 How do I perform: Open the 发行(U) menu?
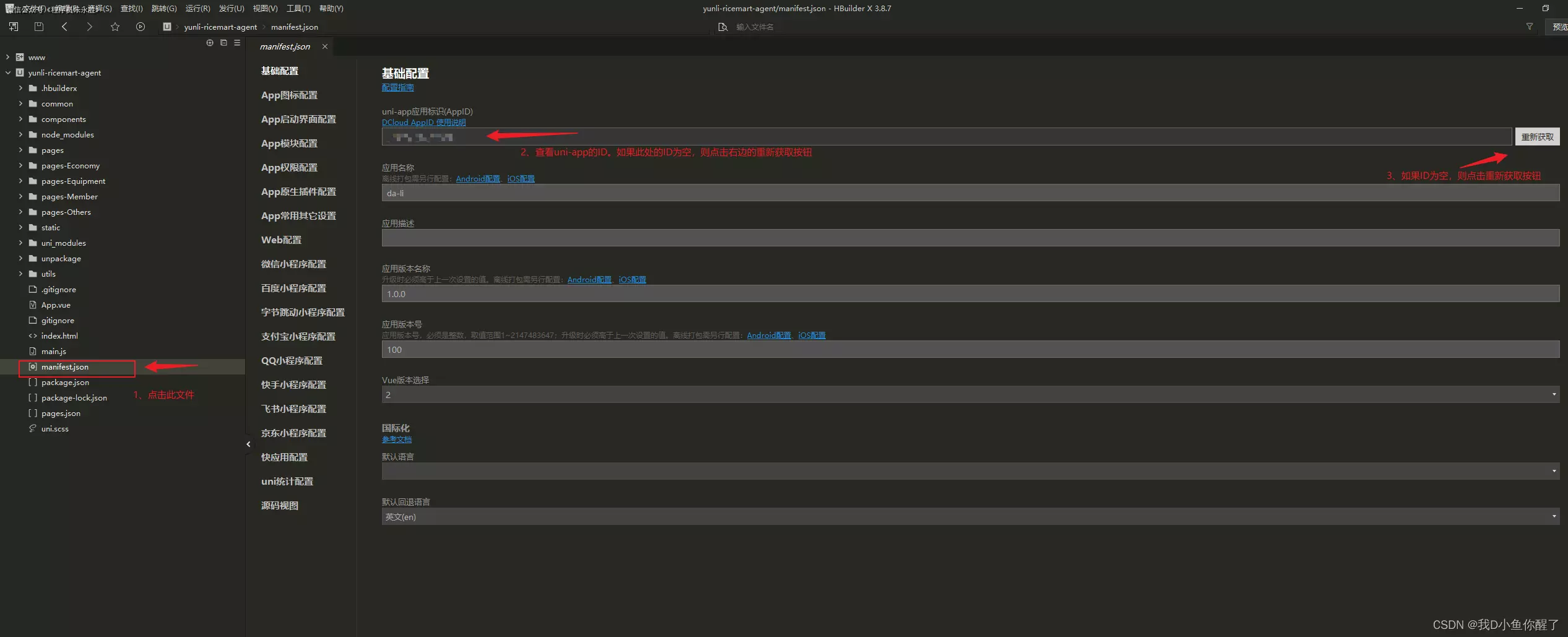click(x=231, y=9)
